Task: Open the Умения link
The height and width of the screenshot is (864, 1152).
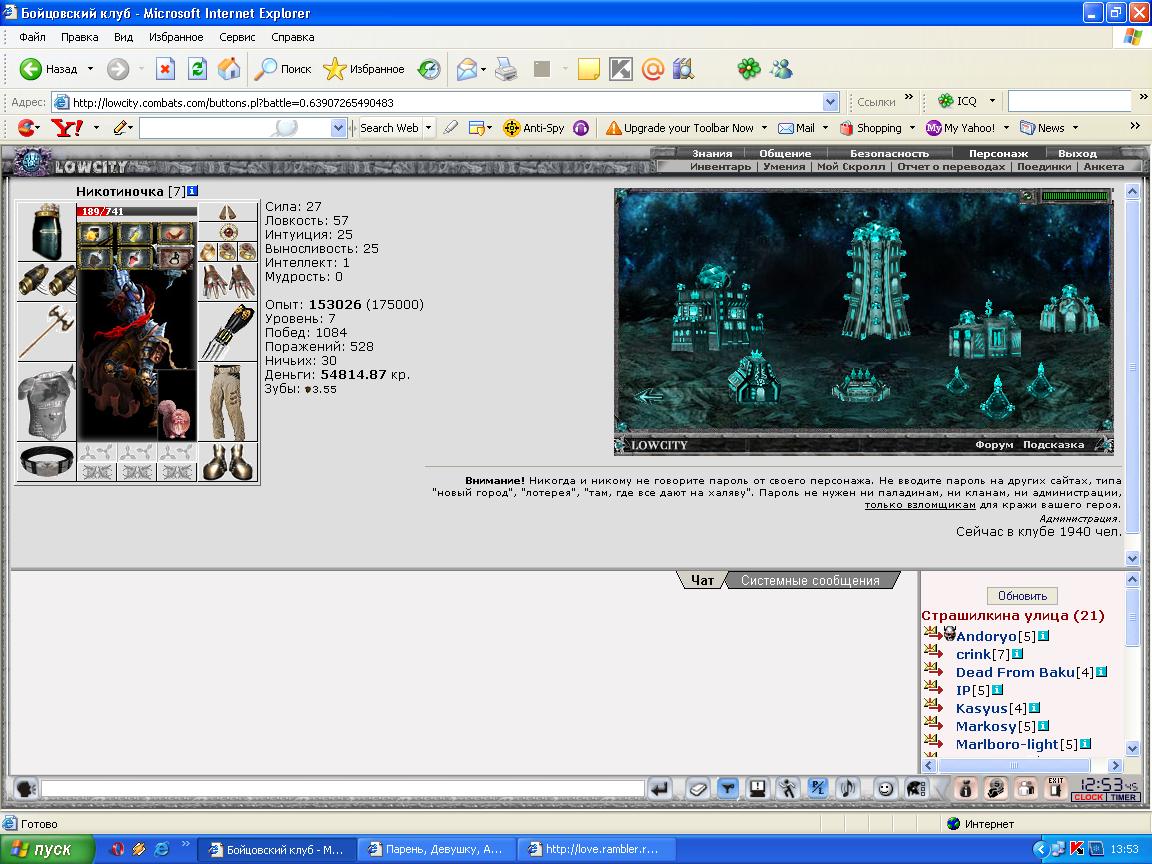Action: (x=784, y=167)
